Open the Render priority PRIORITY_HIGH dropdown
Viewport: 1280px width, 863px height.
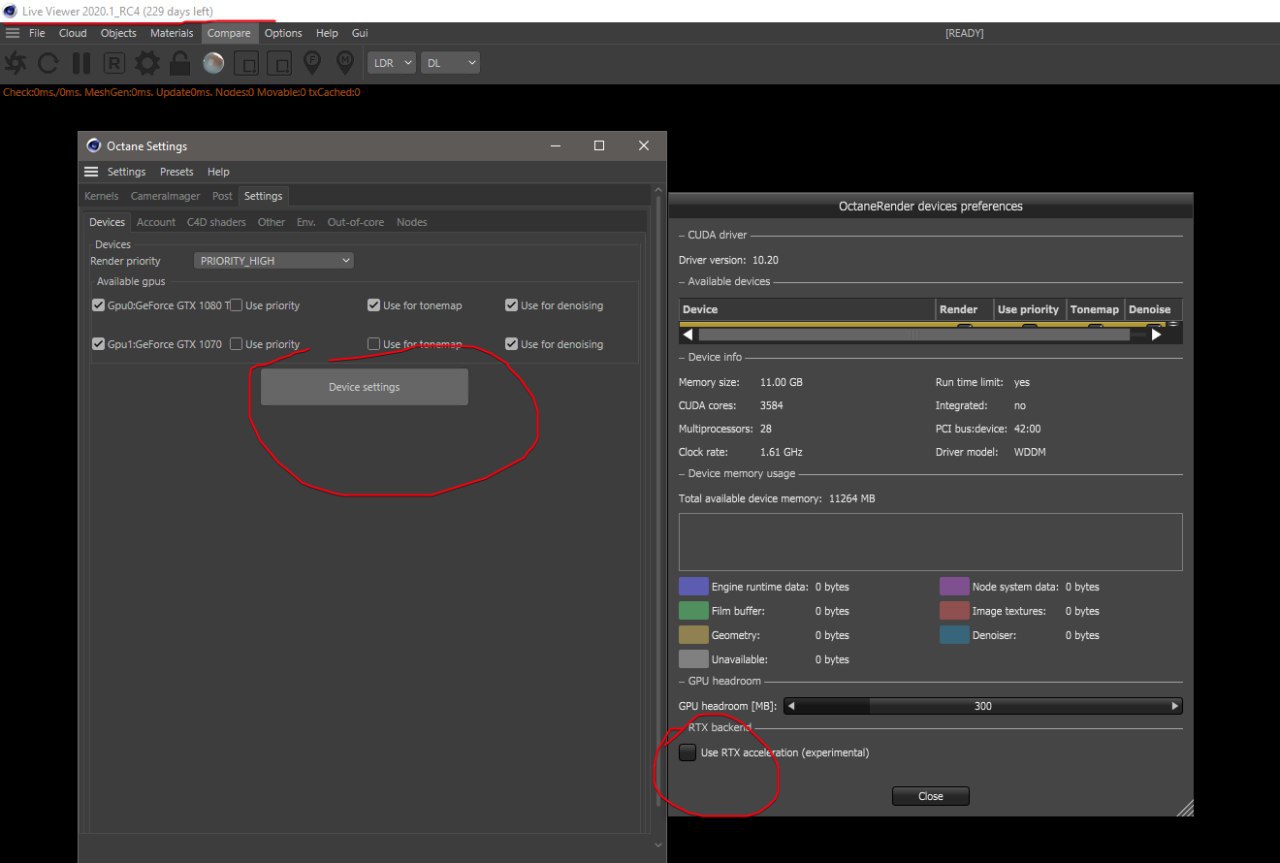tap(273, 261)
